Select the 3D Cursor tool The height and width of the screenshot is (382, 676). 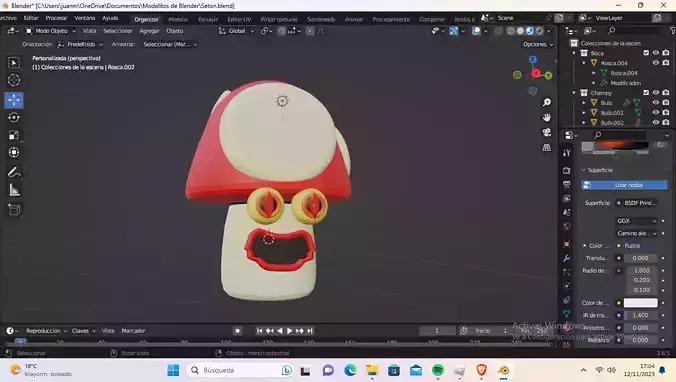14,80
